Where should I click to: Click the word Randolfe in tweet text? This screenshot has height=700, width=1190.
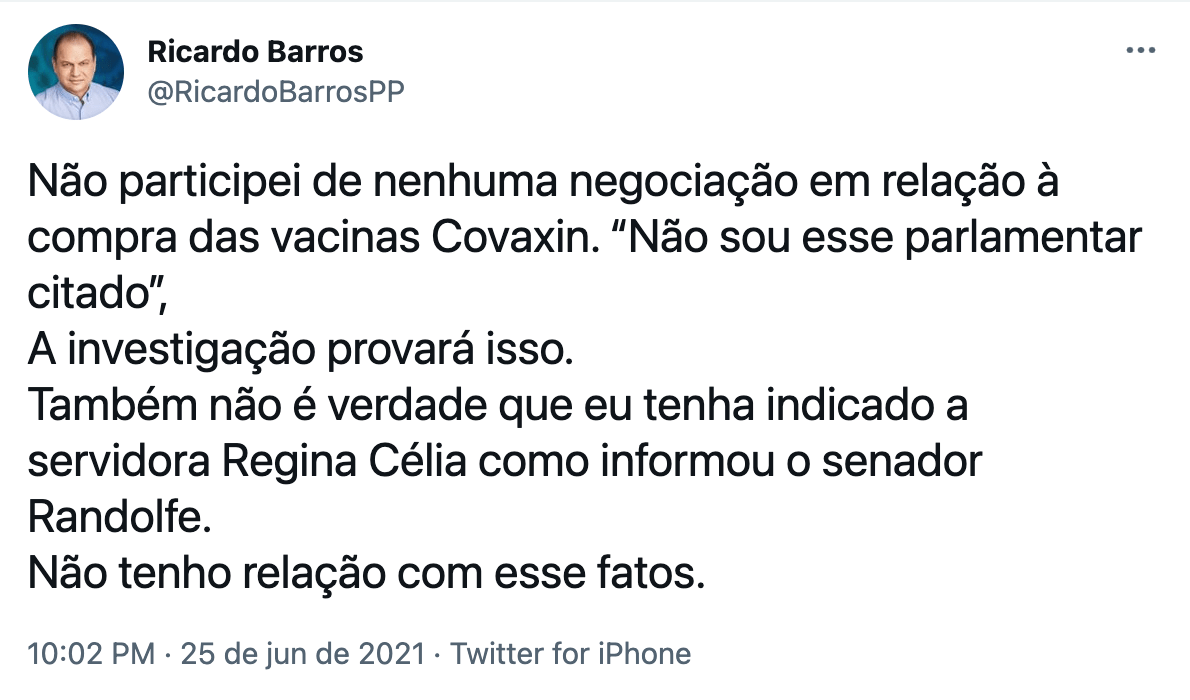pyautogui.click(x=119, y=519)
